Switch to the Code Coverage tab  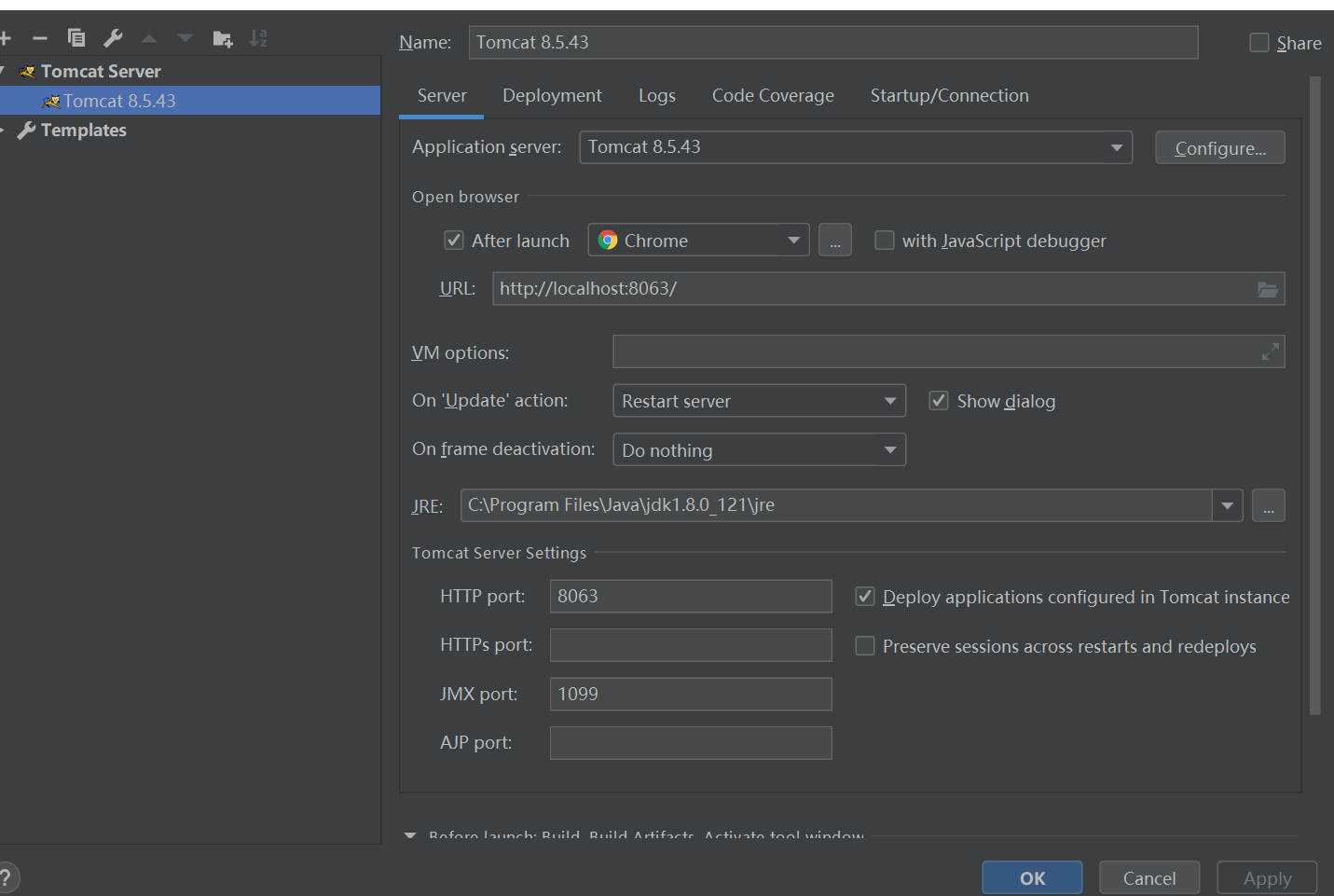(x=773, y=95)
